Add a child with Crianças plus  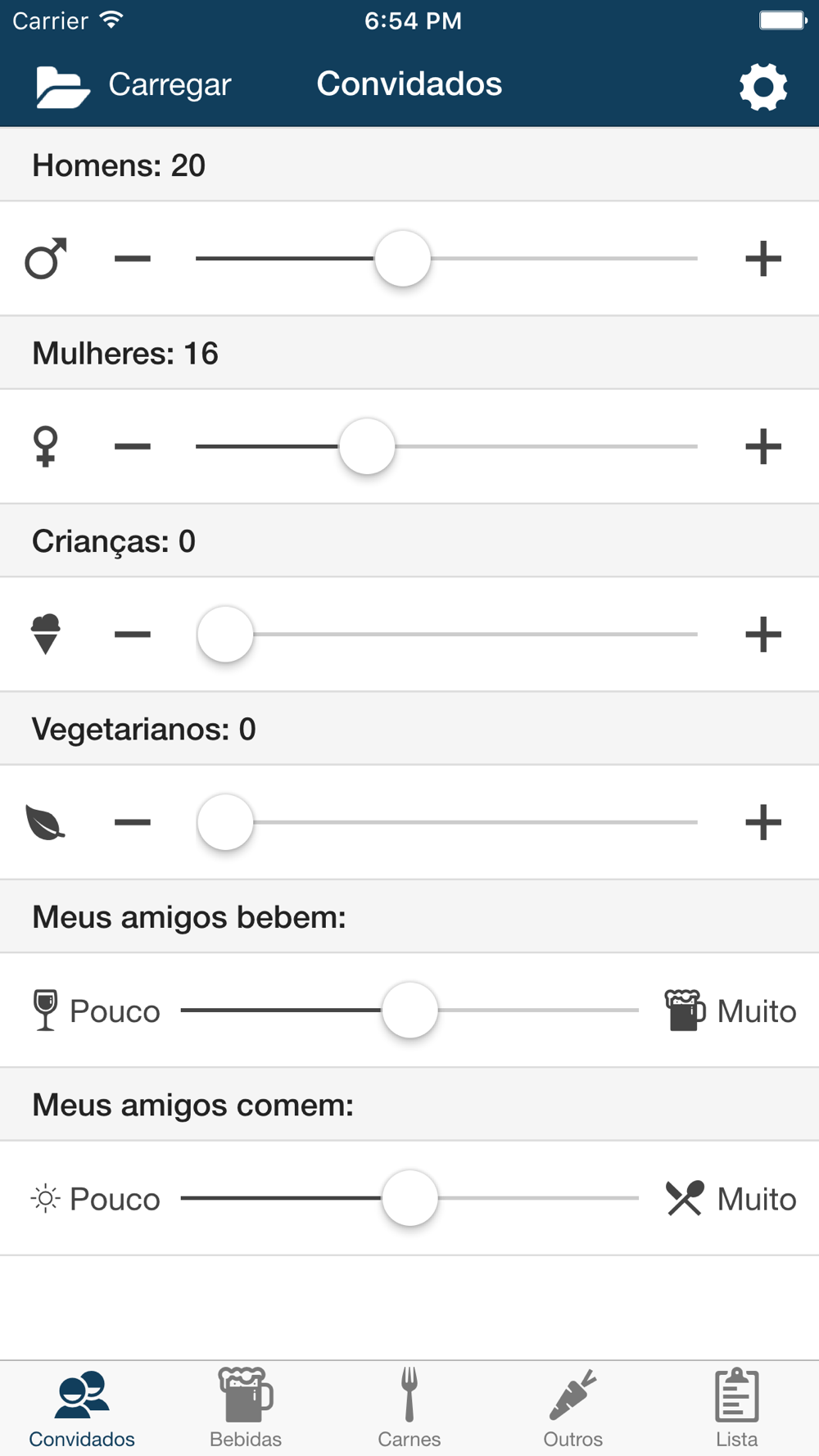pos(762,635)
